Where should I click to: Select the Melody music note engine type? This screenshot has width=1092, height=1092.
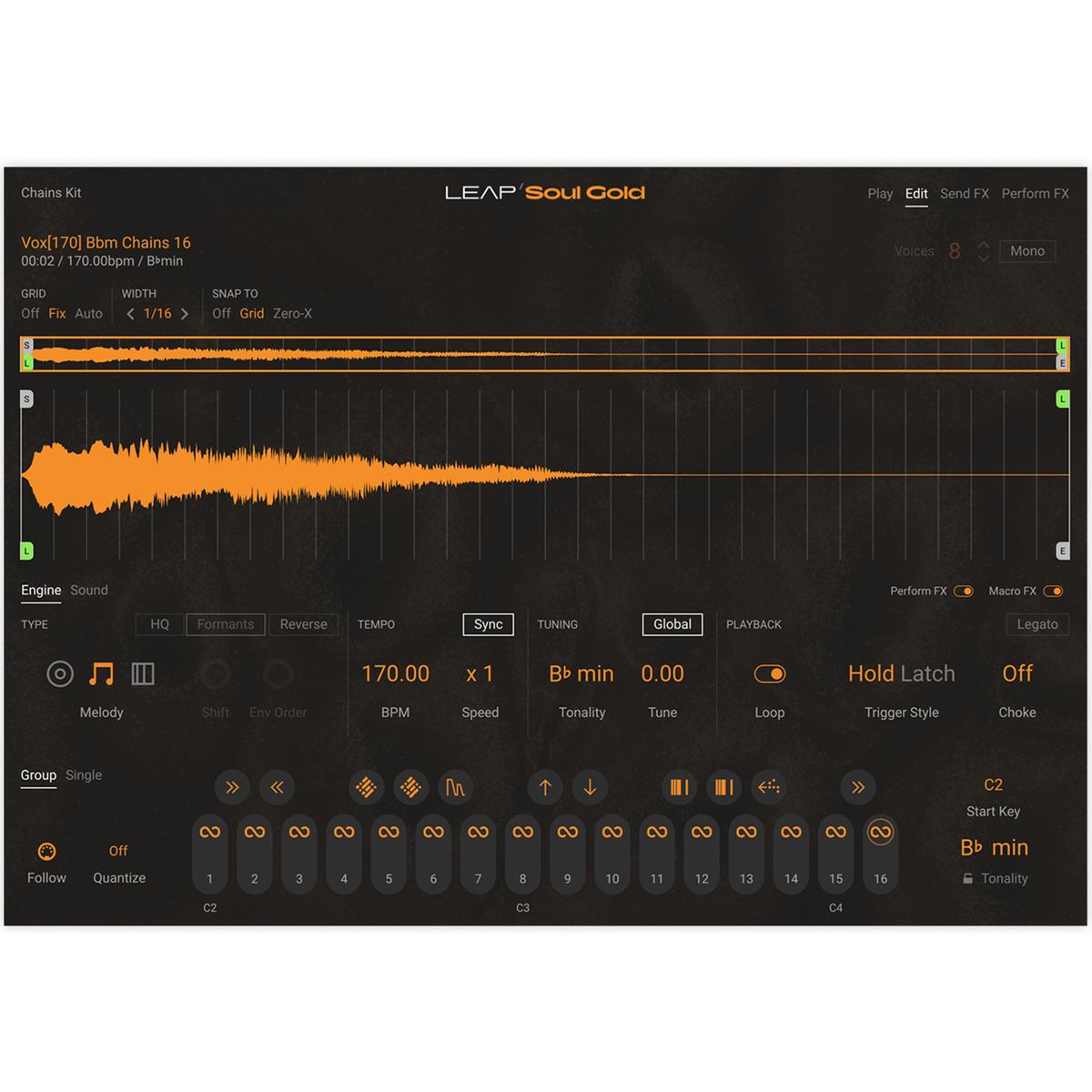click(101, 674)
